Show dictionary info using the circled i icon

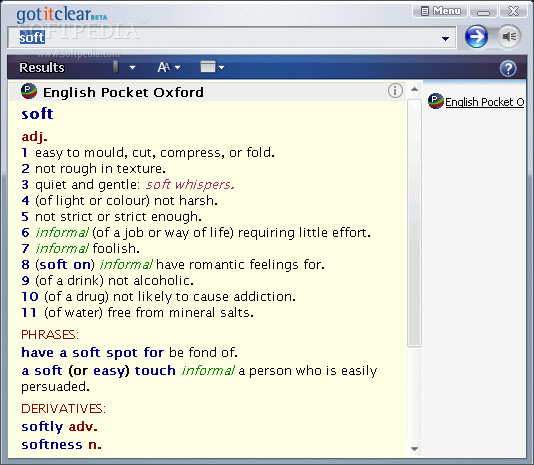[395, 91]
